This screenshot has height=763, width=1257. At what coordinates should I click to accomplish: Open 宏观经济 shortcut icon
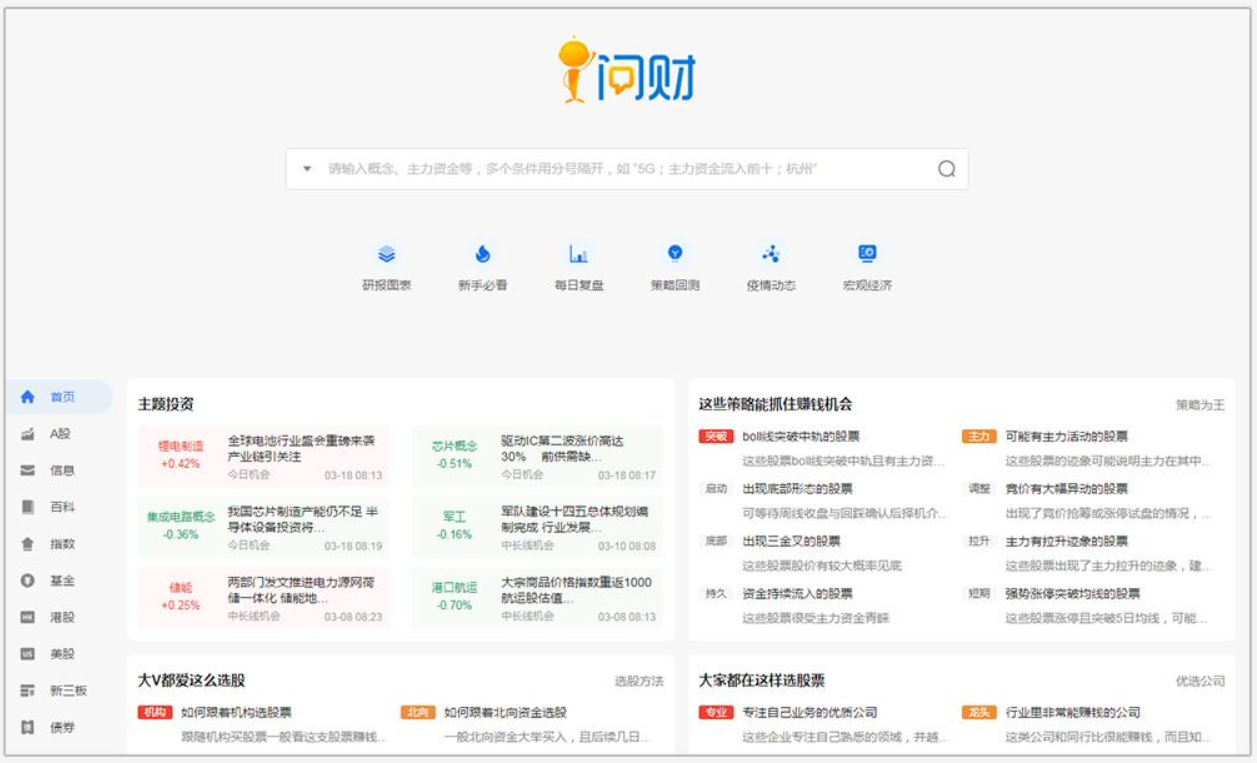[867, 253]
